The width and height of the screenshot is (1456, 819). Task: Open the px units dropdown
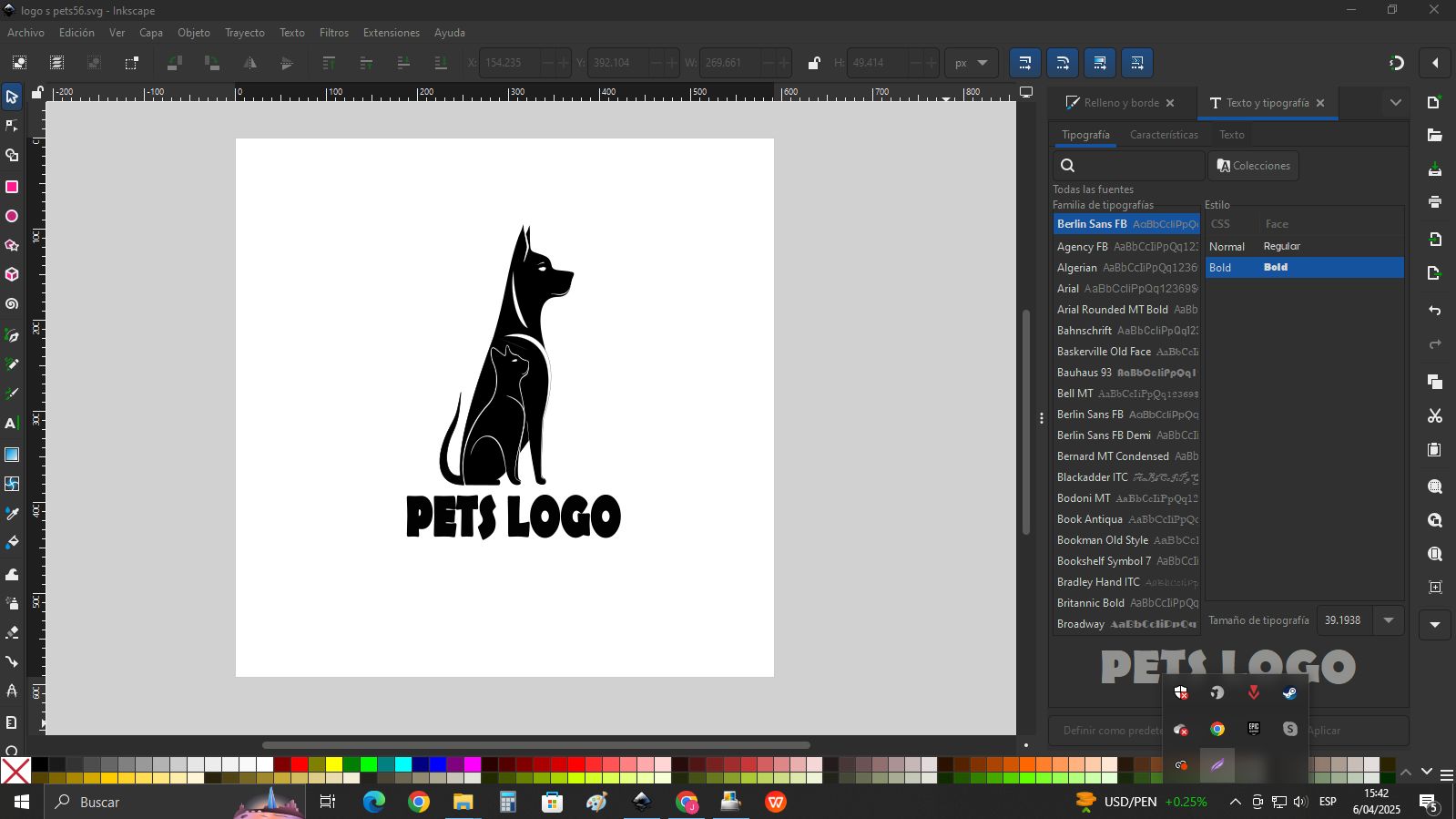(971, 63)
